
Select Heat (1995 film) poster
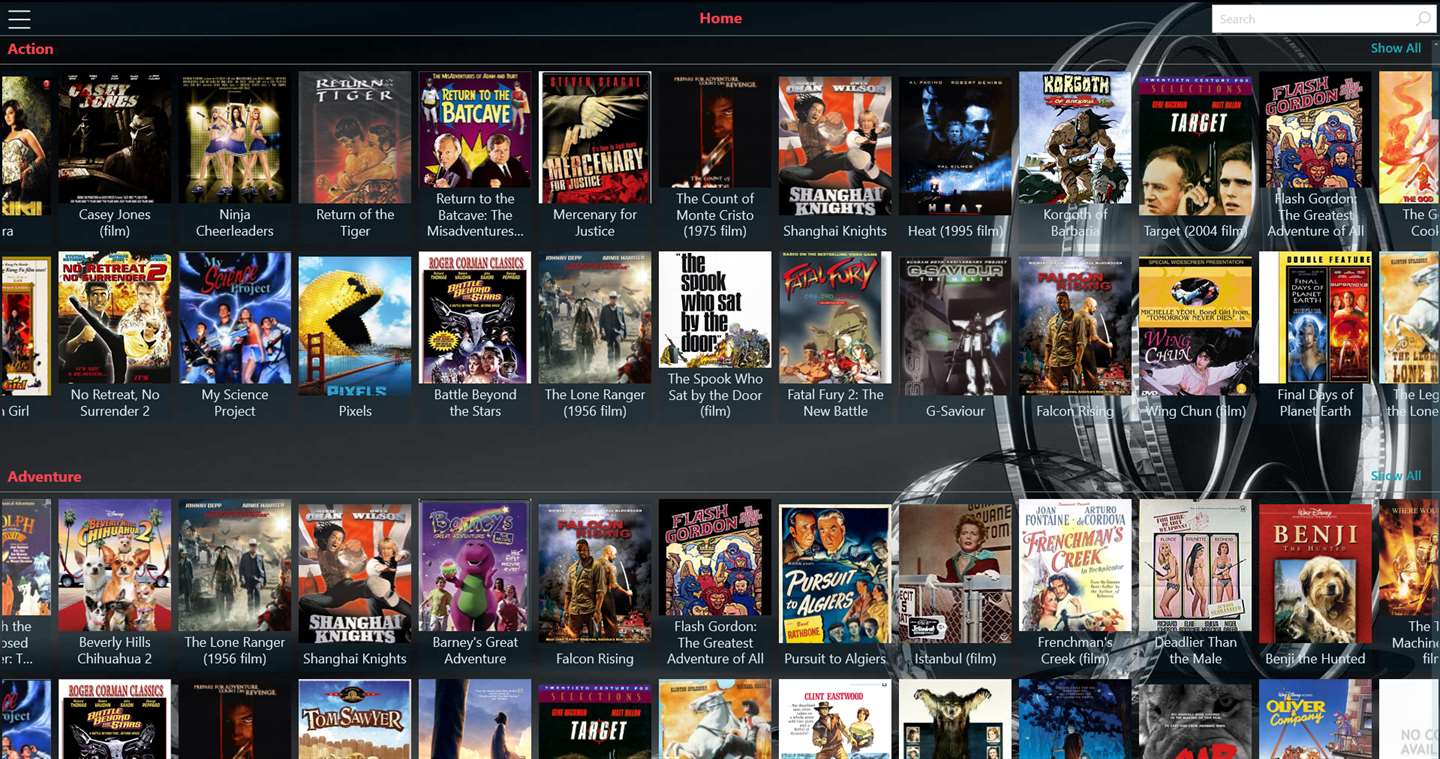tap(955, 146)
